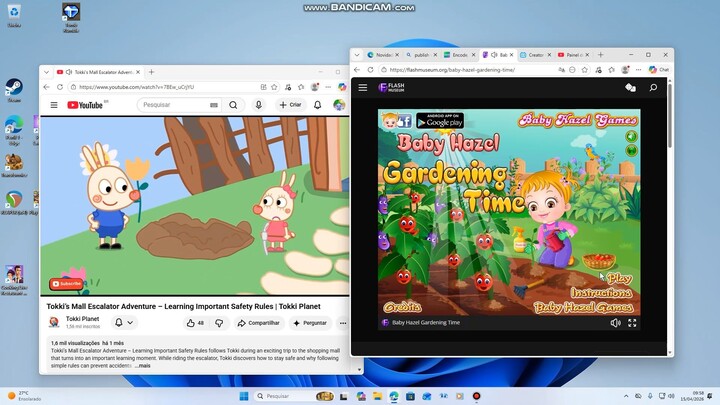Switch to the Encoder browser tab
720x405 pixels.
(x=459, y=55)
